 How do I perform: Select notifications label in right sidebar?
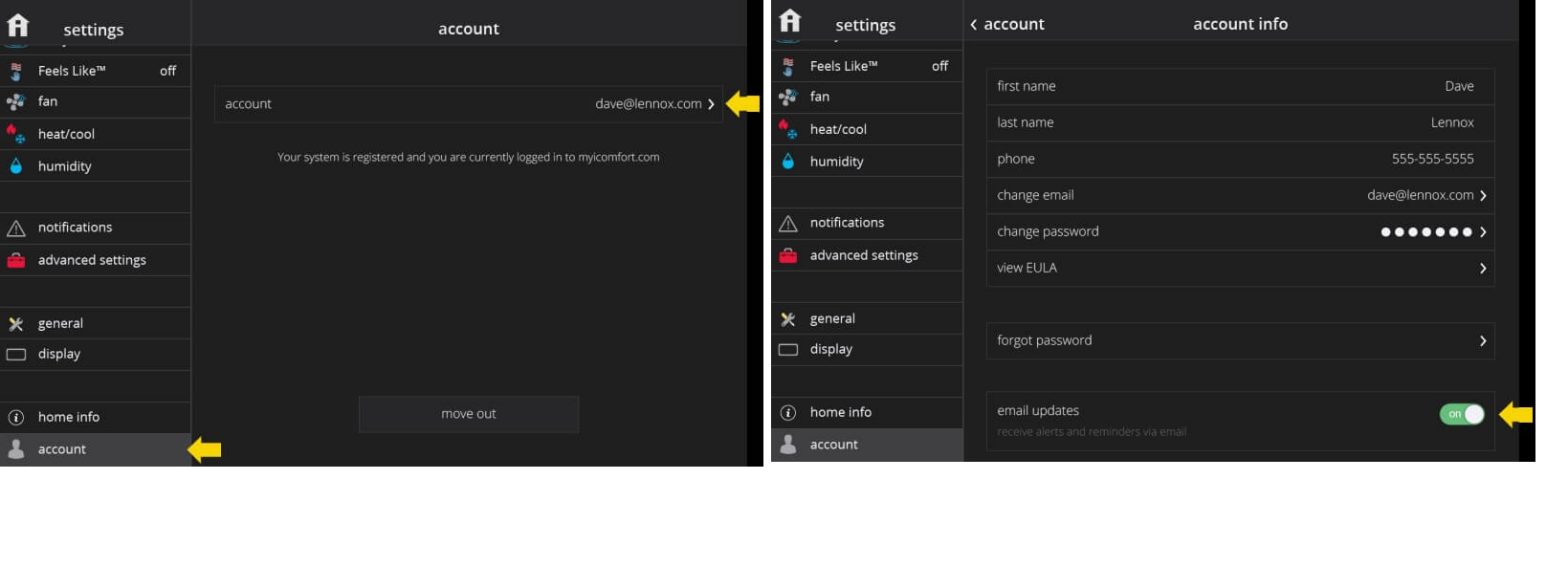tap(847, 223)
